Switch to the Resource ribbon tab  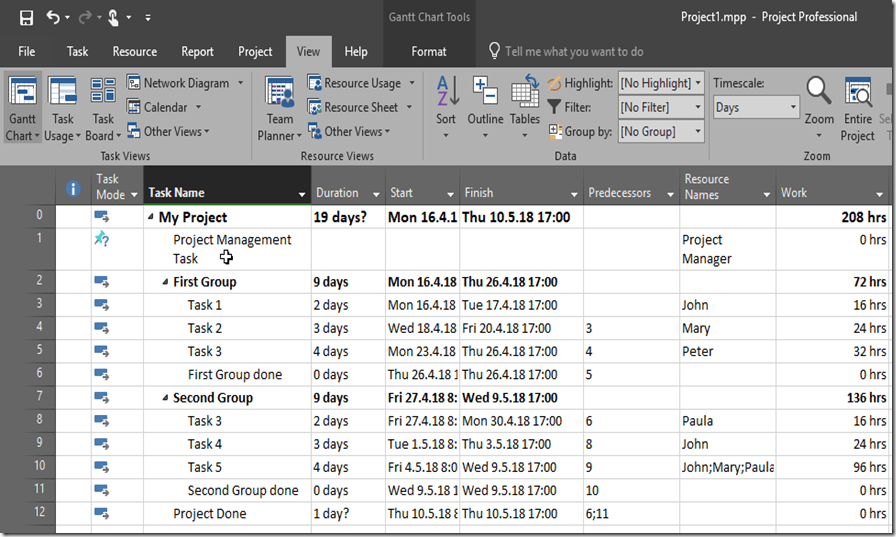coord(134,51)
